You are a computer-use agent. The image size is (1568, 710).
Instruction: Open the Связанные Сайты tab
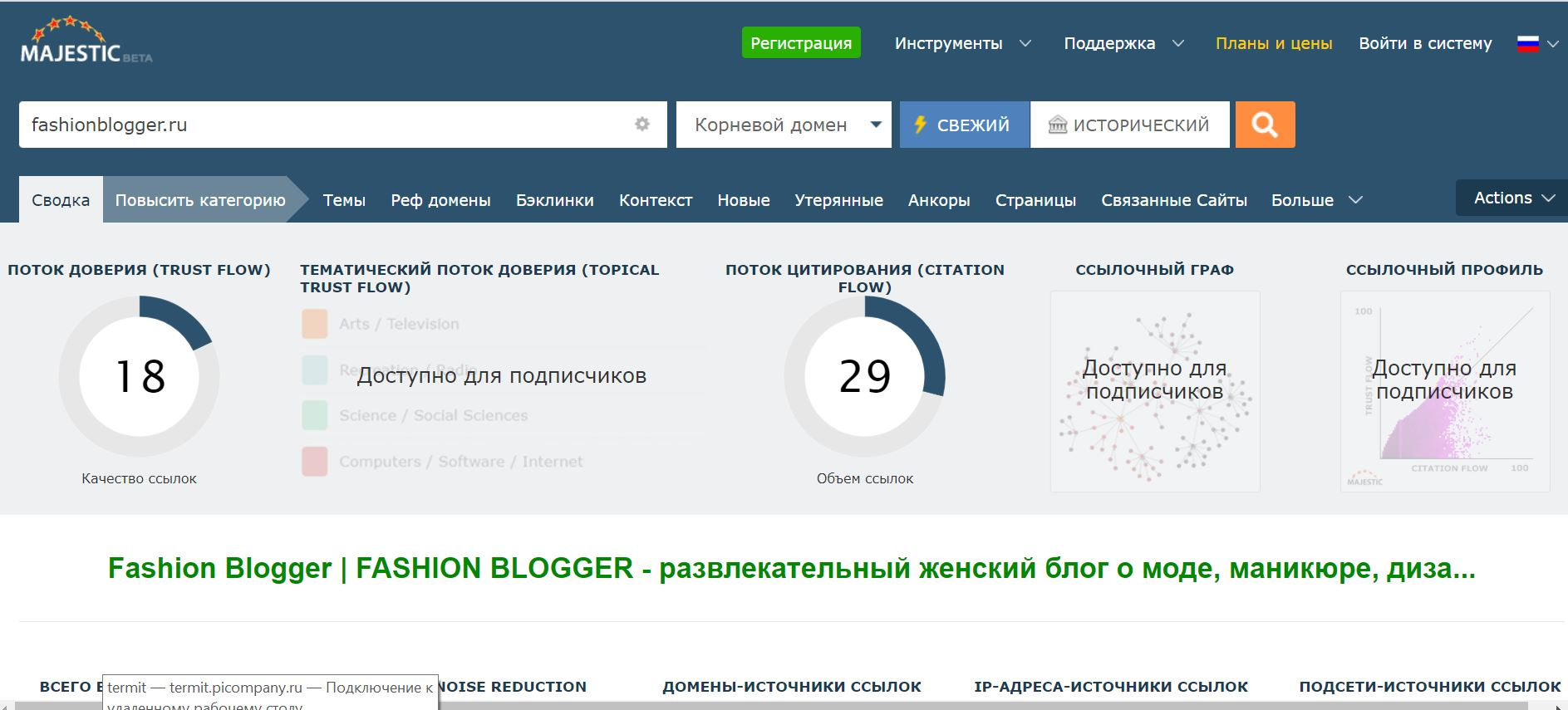tap(1174, 200)
